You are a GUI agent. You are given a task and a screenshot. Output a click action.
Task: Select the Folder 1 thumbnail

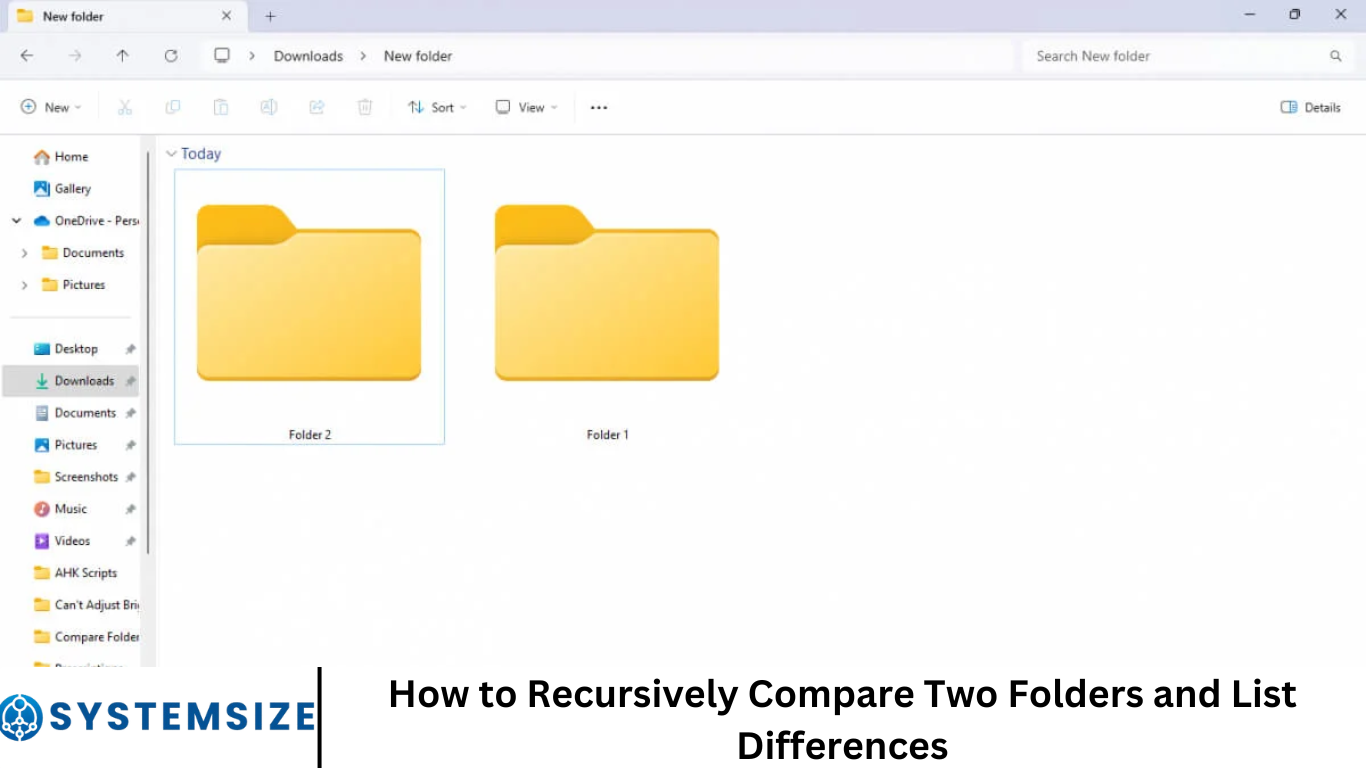pos(607,293)
